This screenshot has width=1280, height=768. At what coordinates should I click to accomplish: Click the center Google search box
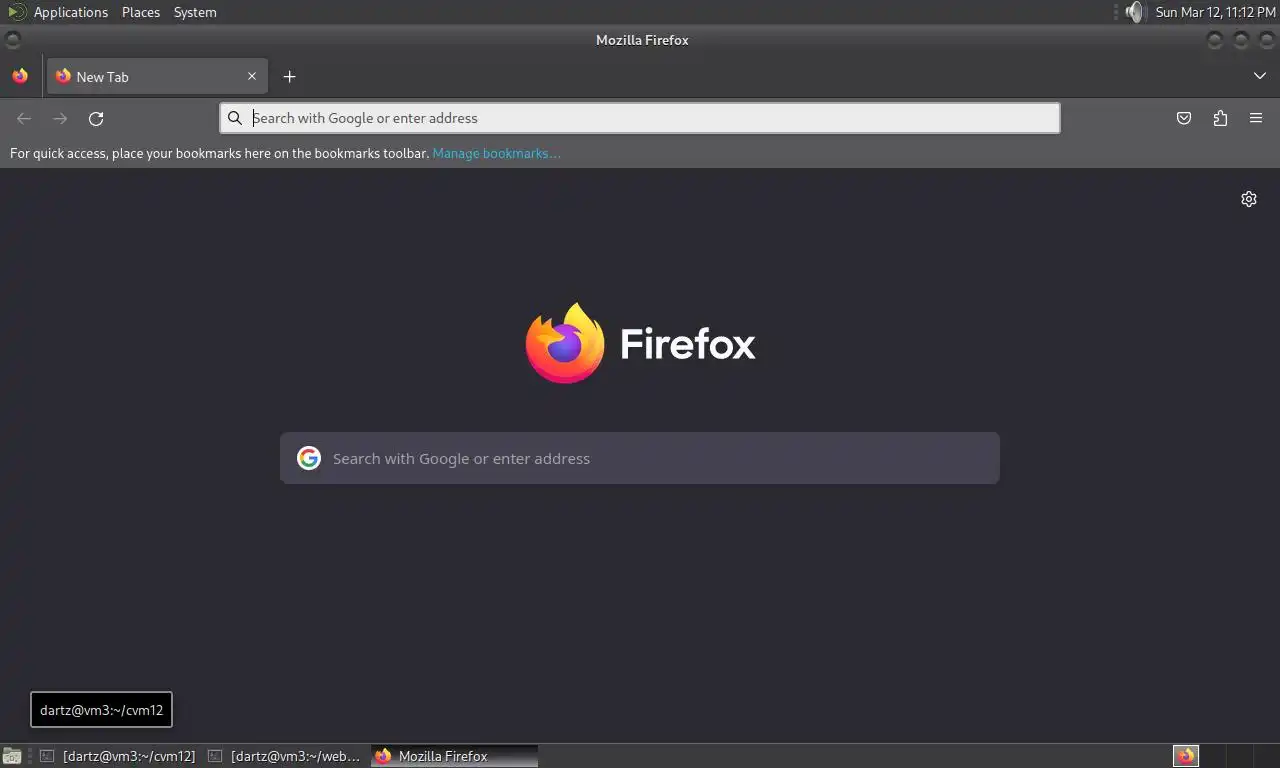click(x=640, y=458)
